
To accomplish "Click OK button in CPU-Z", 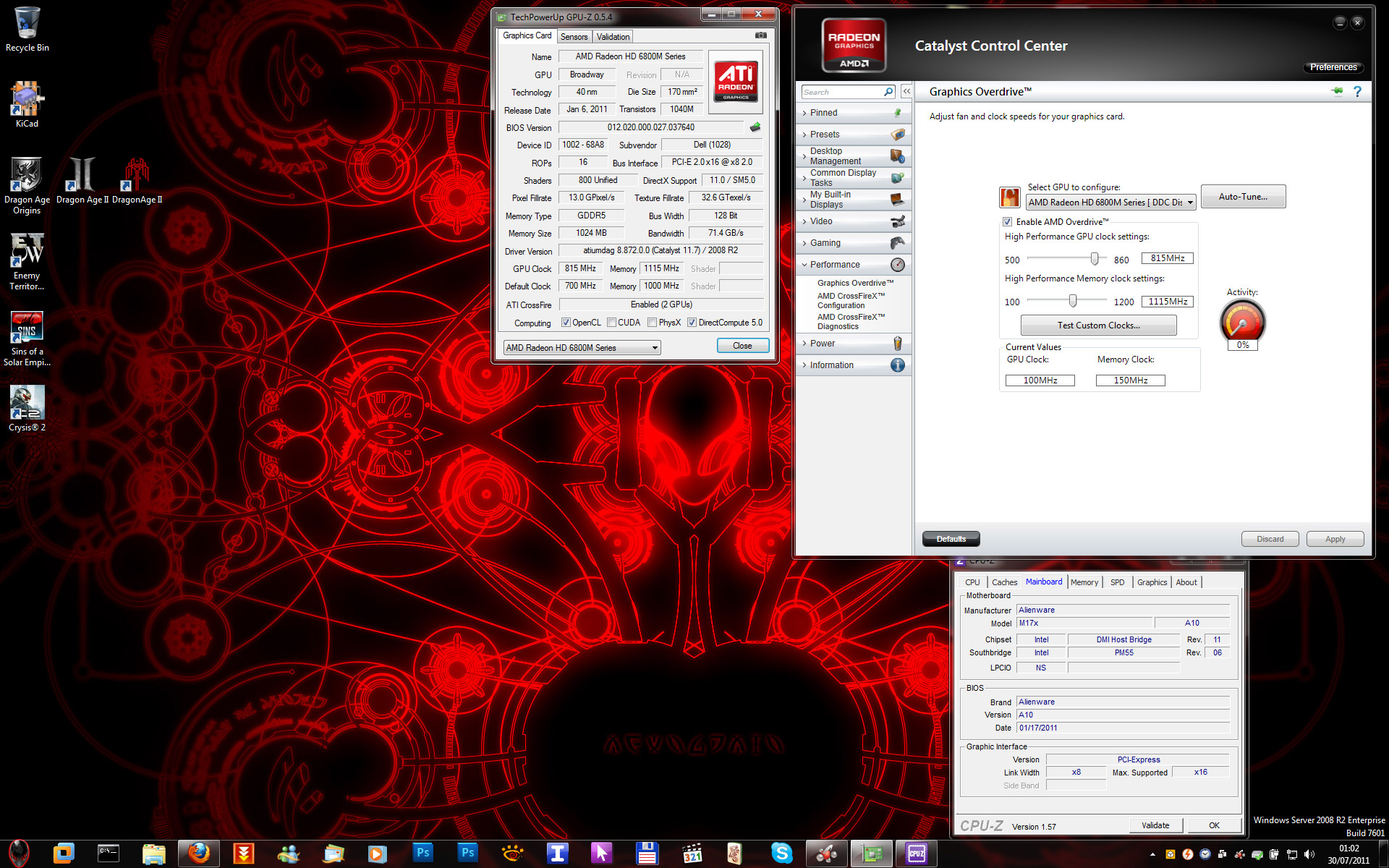I will point(1214,825).
